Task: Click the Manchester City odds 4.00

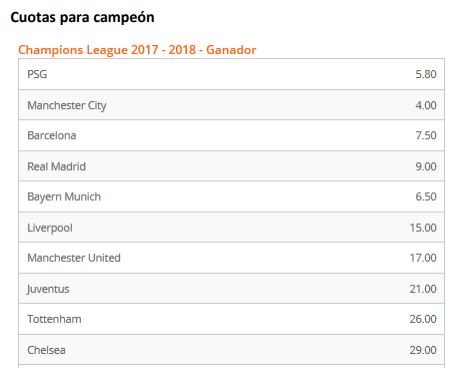Action: [x=426, y=105]
